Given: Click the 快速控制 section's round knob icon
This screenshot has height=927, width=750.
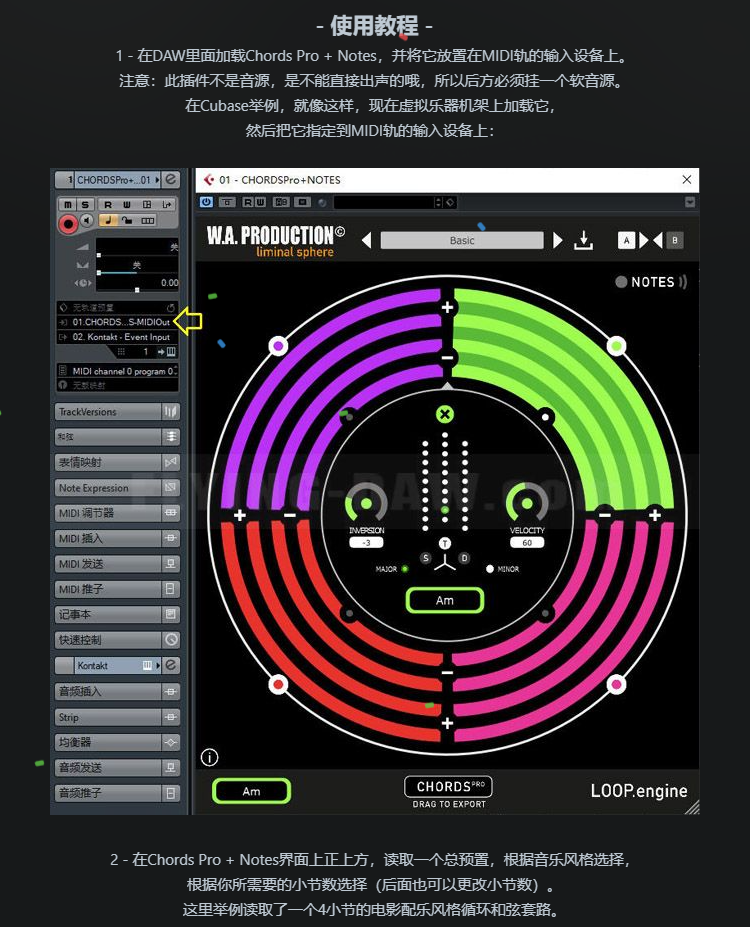Looking at the screenshot, I should (x=171, y=640).
